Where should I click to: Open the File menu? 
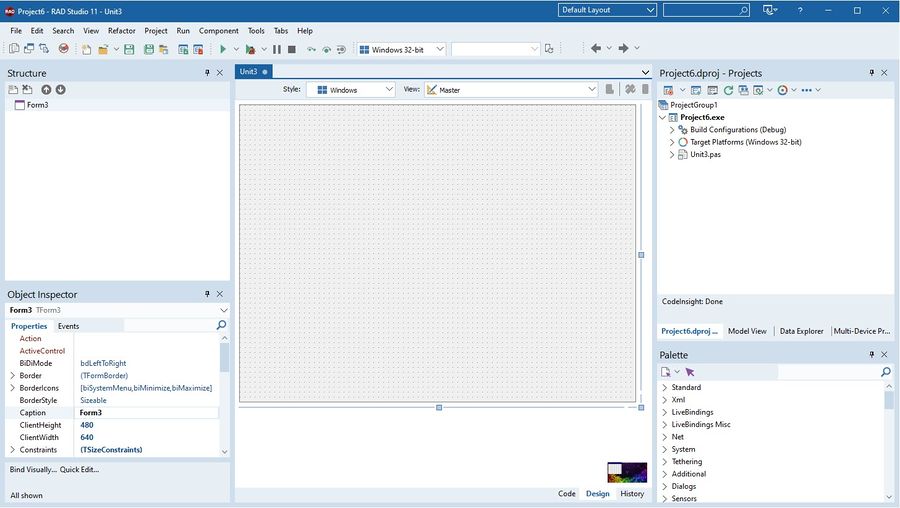[16, 30]
